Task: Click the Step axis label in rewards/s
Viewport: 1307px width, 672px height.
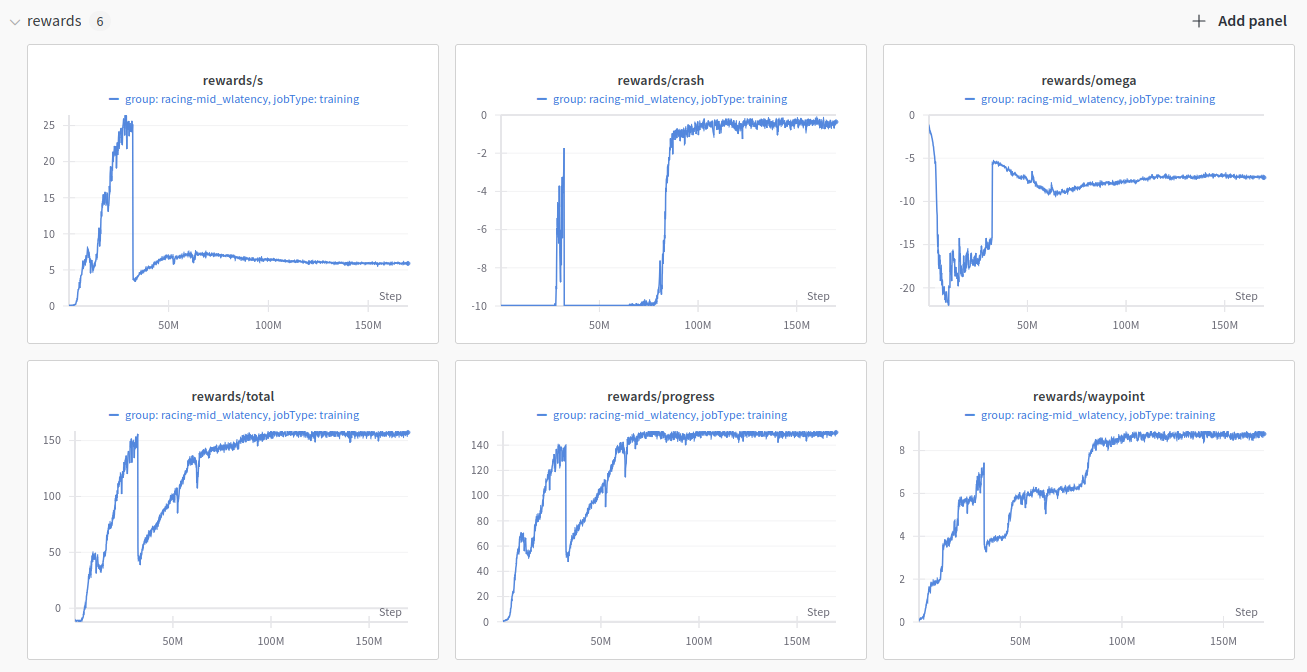Action: coord(390,296)
